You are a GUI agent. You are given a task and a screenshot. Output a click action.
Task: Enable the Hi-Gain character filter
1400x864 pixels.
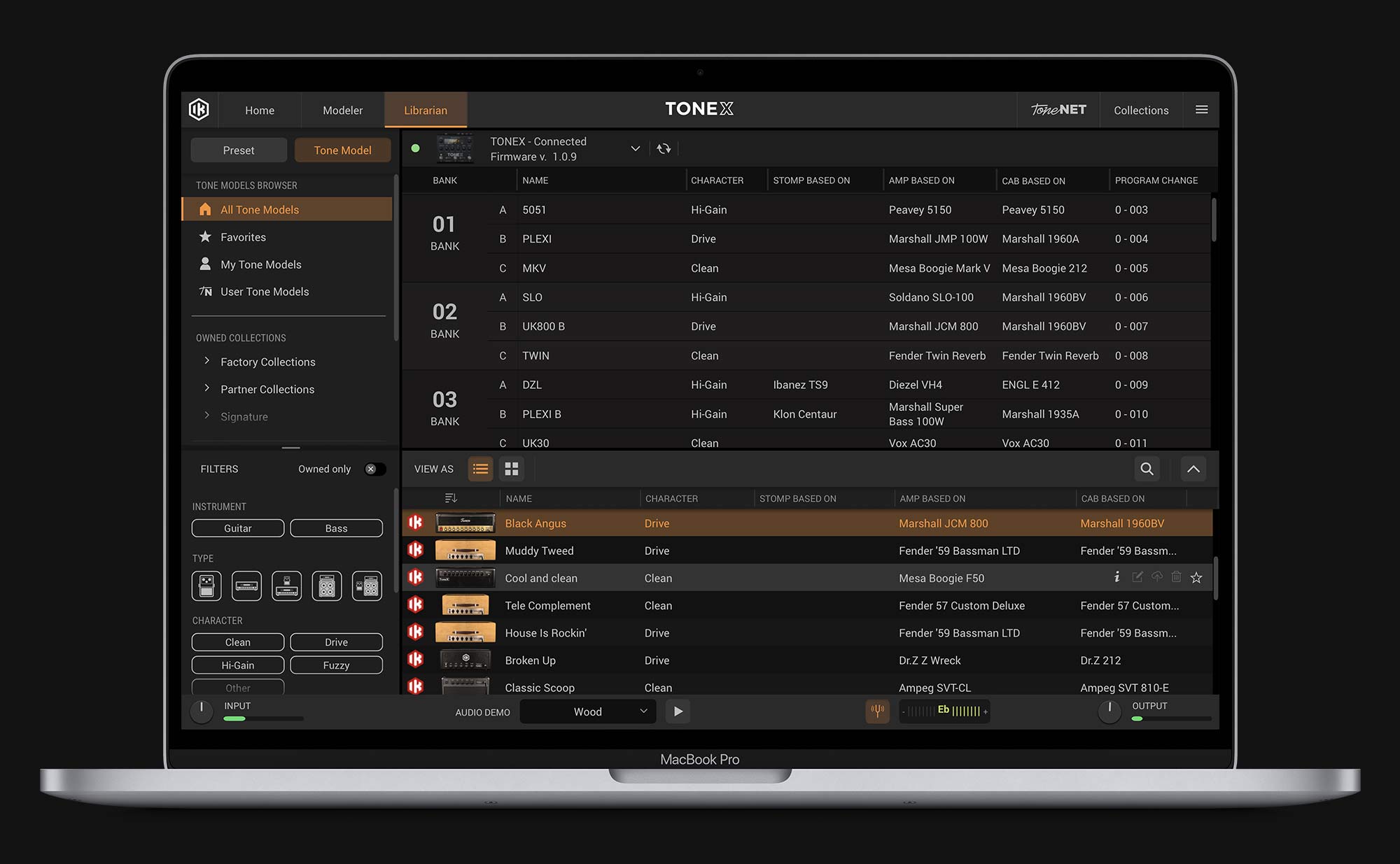pyautogui.click(x=238, y=665)
